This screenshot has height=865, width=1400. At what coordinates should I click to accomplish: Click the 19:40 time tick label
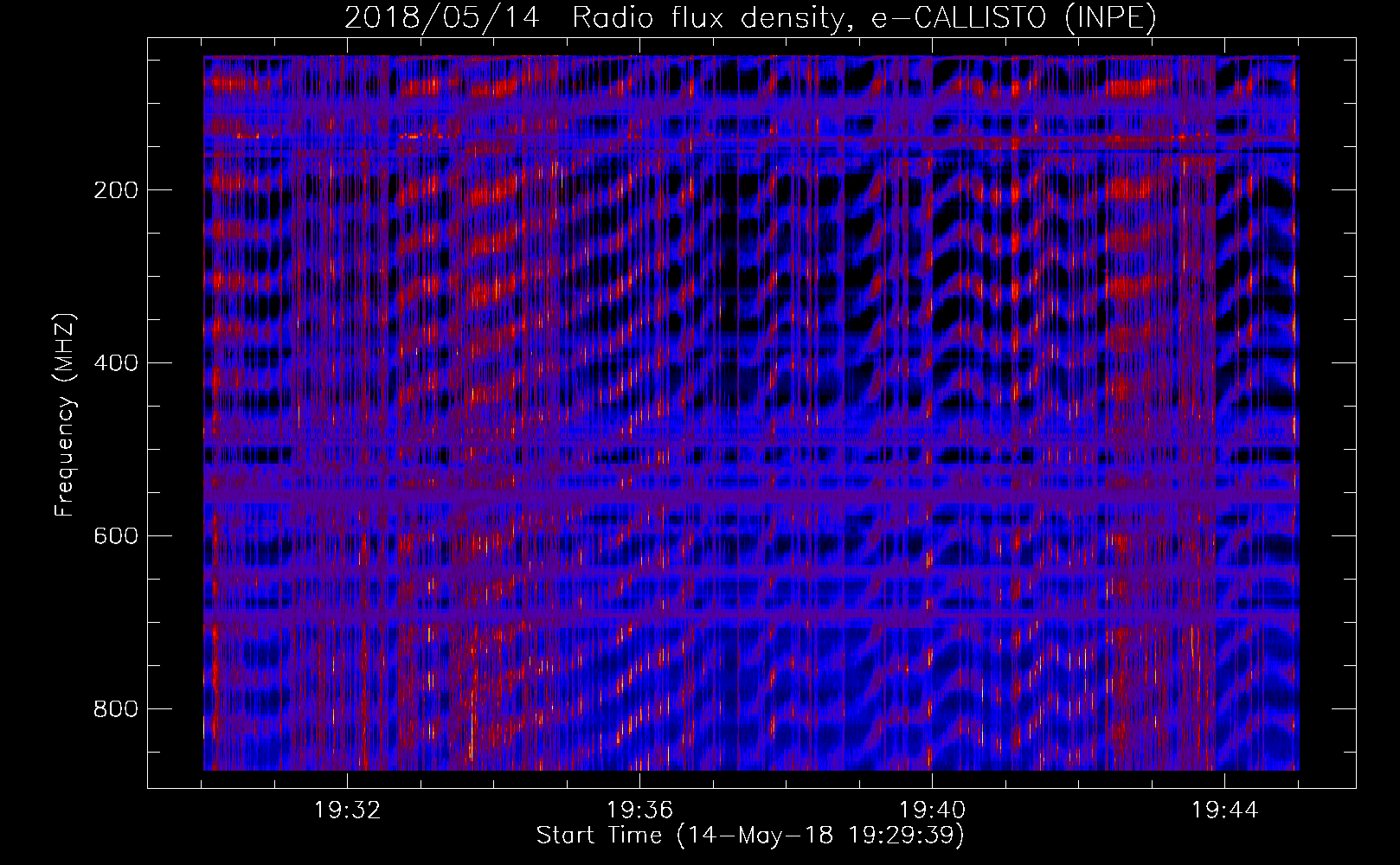point(932,811)
